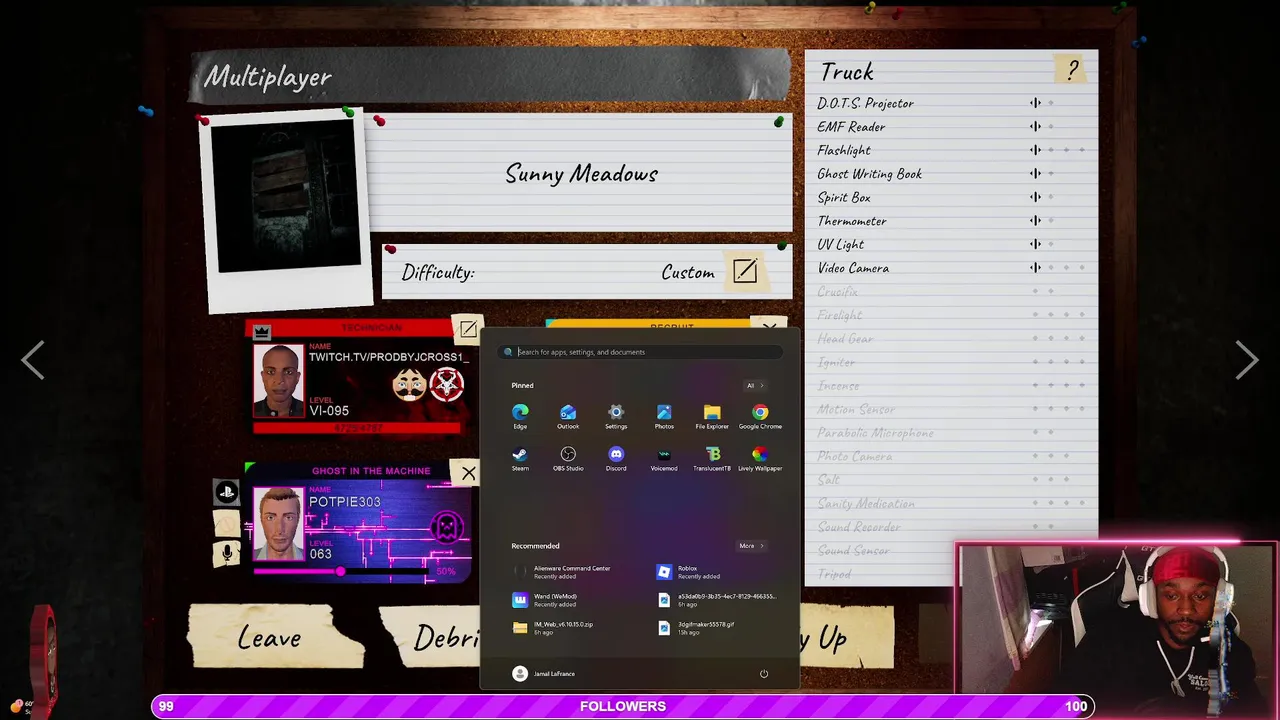Open IM_Web_v6.10.15.0.zip recommended file

(x=553, y=628)
